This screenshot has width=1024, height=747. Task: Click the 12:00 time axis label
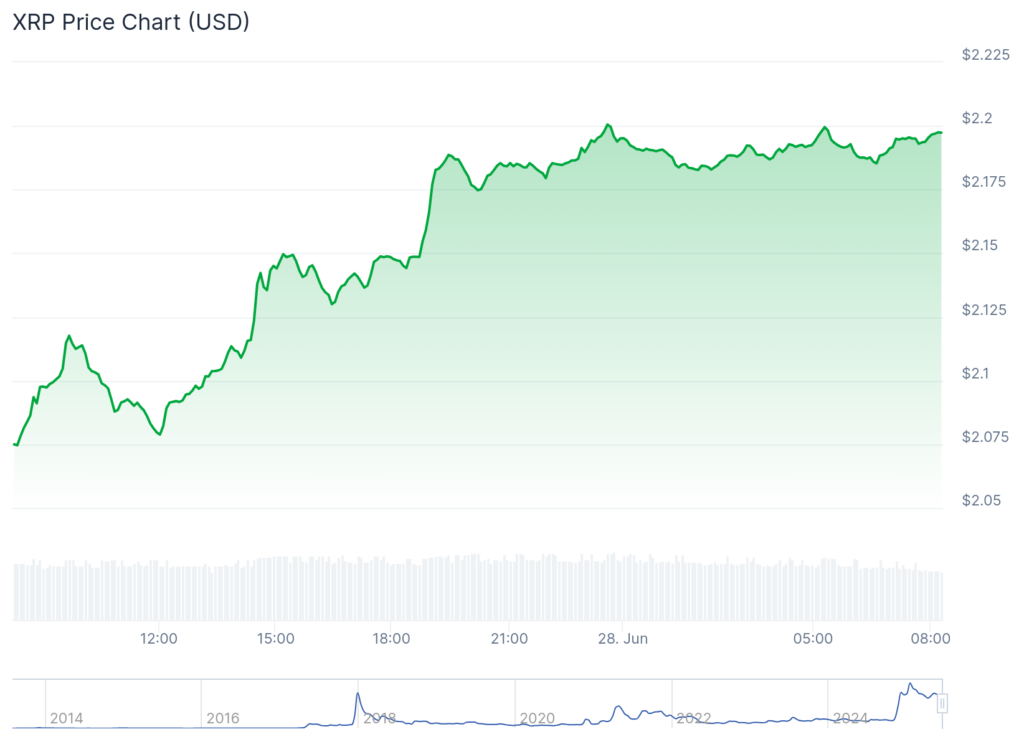159,638
